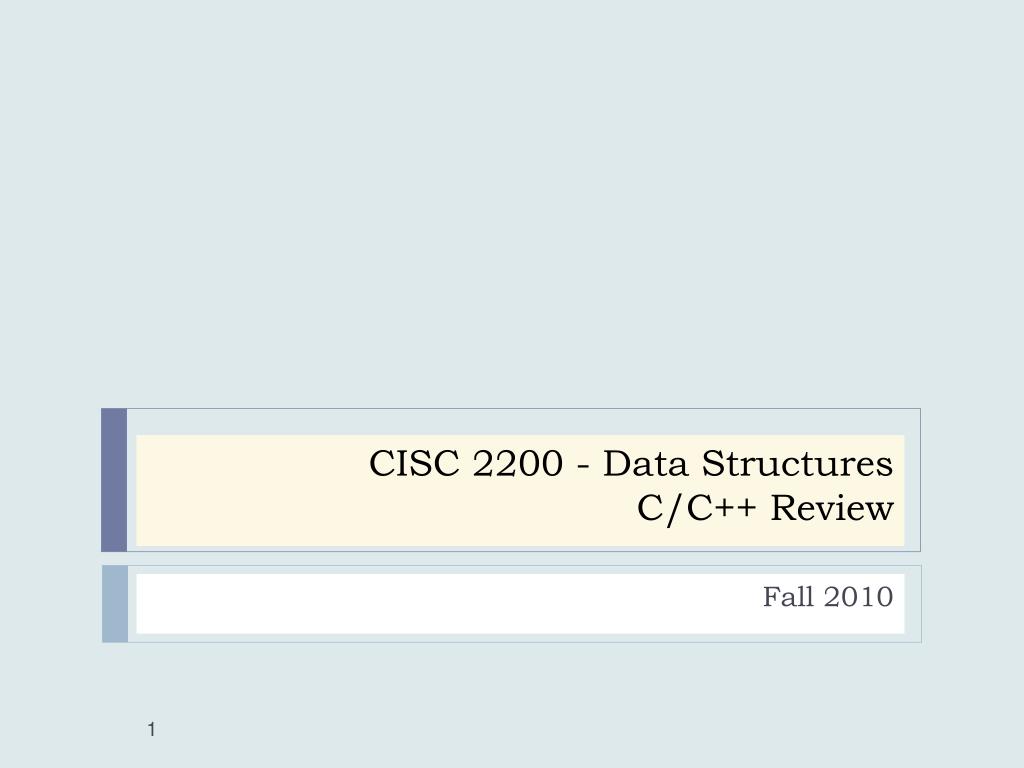
Task: Click the word "Review" in the title
Action: (x=832, y=509)
